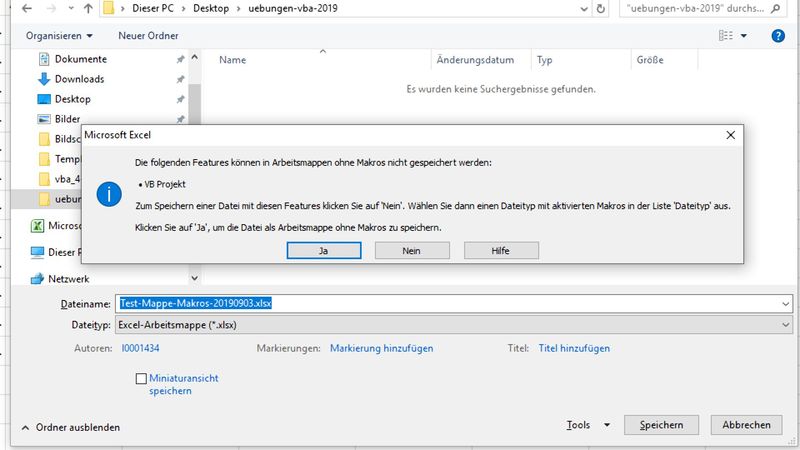800x450 pixels.
Task: Toggle Miniaturansicht speichern checkbox
Action: tap(141, 379)
